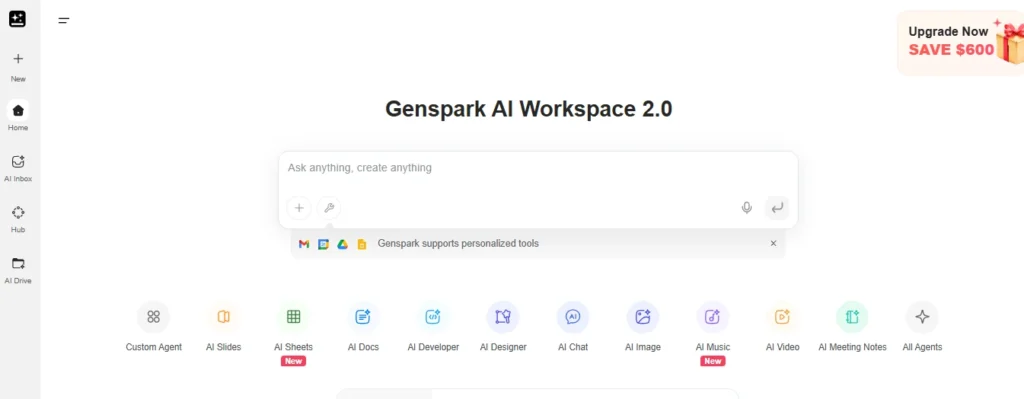The width and height of the screenshot is (1024, 399).
Task: Open the All Agents icon
Action: pos(922,317)
